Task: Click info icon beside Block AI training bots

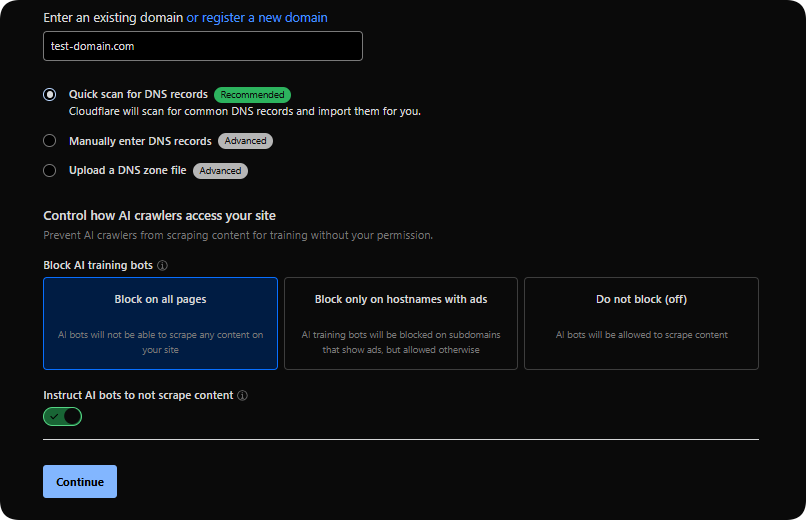Action: coord(162,266)
